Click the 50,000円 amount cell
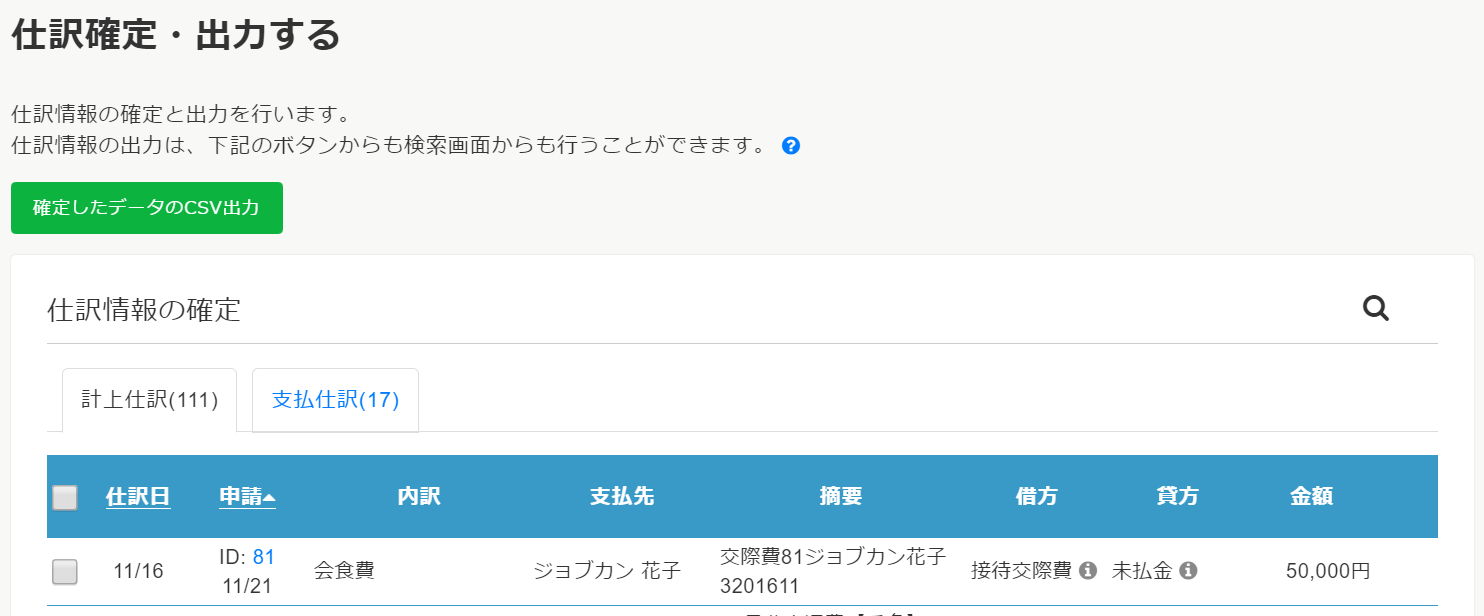The width and height of the screenshot is (1484, 616). (1328, 571)
